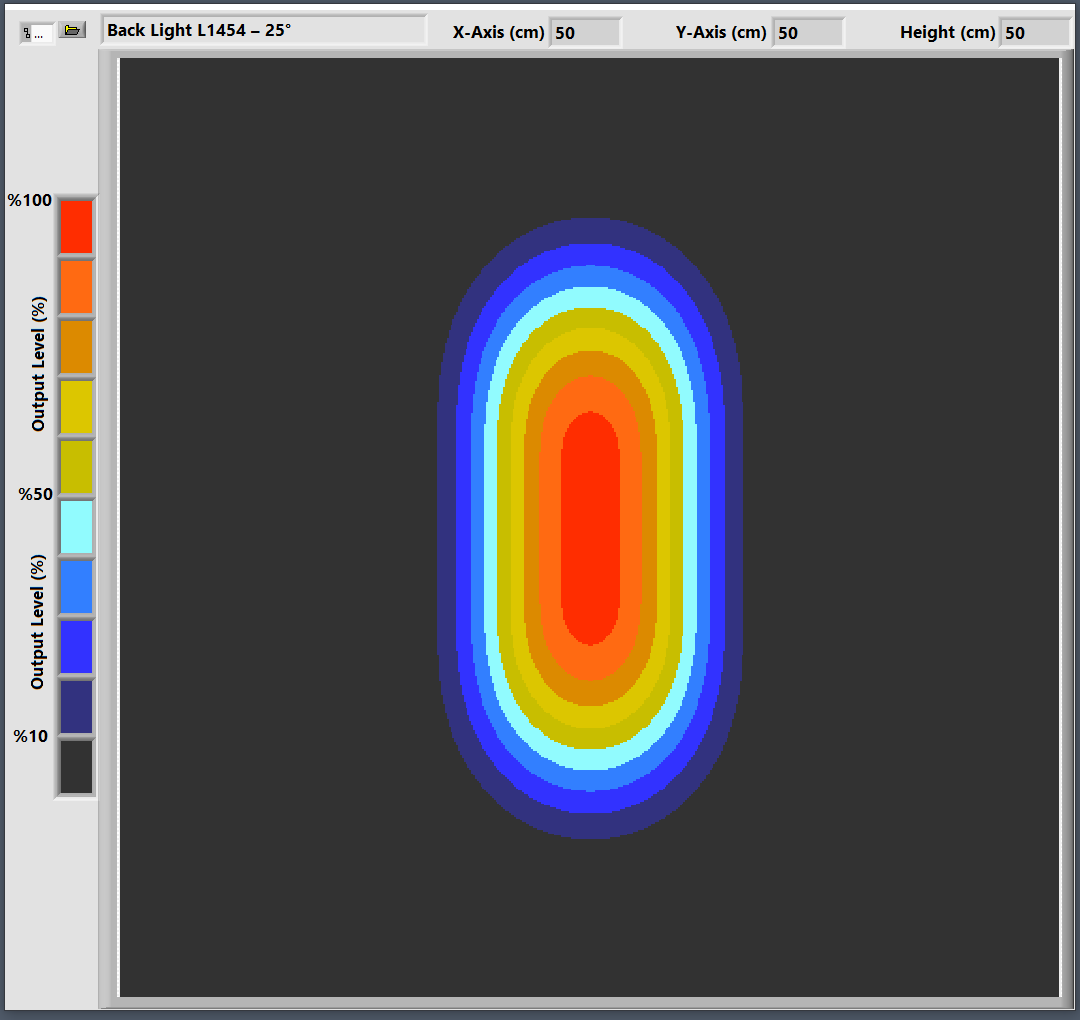Pick the olive yellow swatch above %50
Image resolution: width=1080 pixels, height=1020 pixels.
[76, 467]
